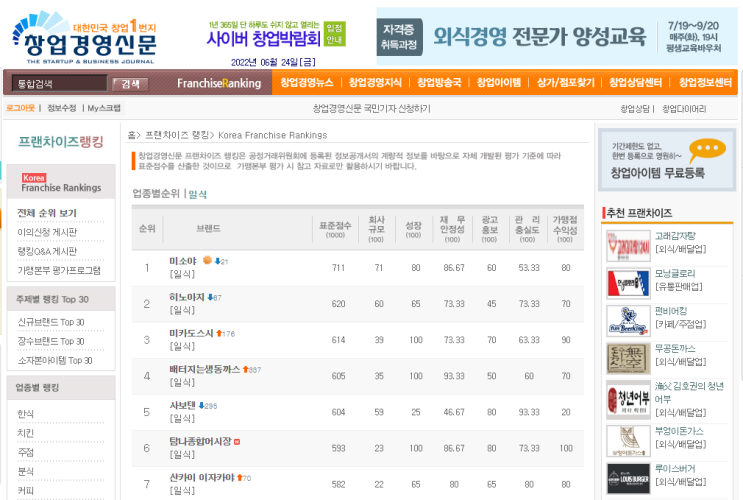The height and width of the screenshot is (500, 743).
Task: Open 신규브랜드 Top 30 ranking
Action: [51, 322]
